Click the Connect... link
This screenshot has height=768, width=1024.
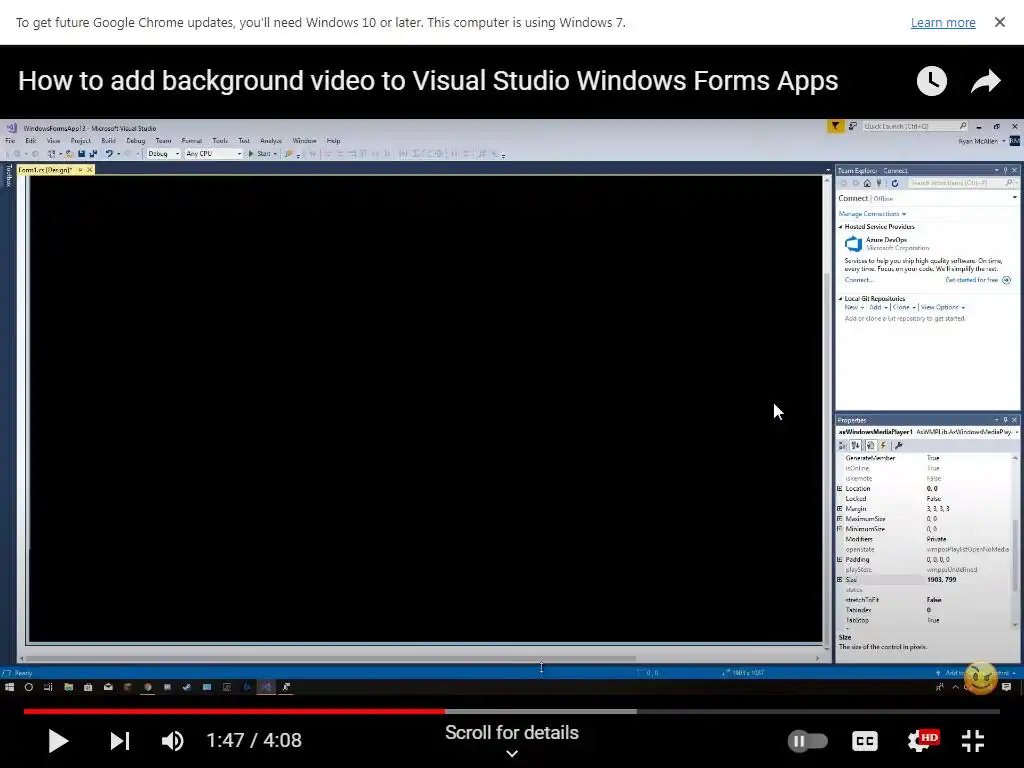click(858, 280)
